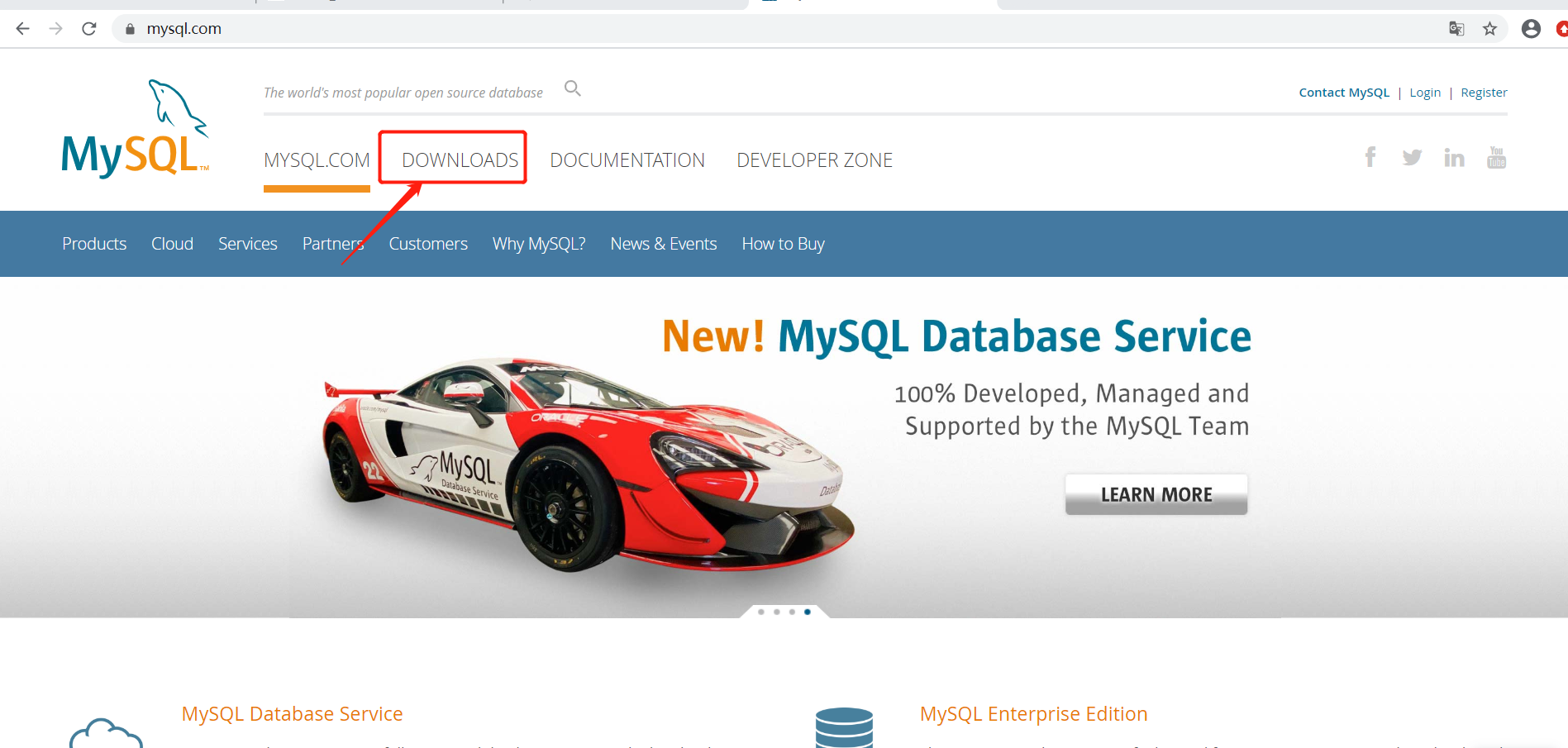Image resolution: width=1568 pixels, height=748 pixels.
Task: Open the Services menu item
Action: (x=248, y=244)
